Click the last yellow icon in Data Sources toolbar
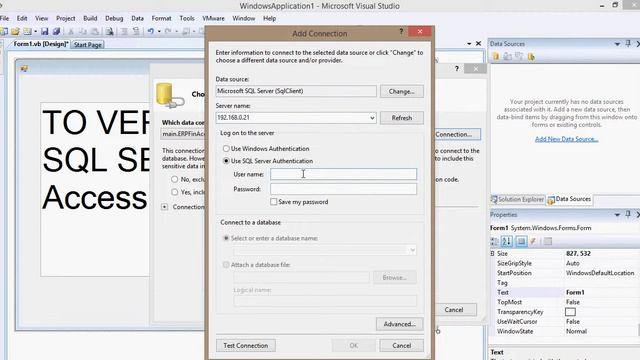Image resolution: width=640 pixels, height=360 pixels. pos(531,57)
